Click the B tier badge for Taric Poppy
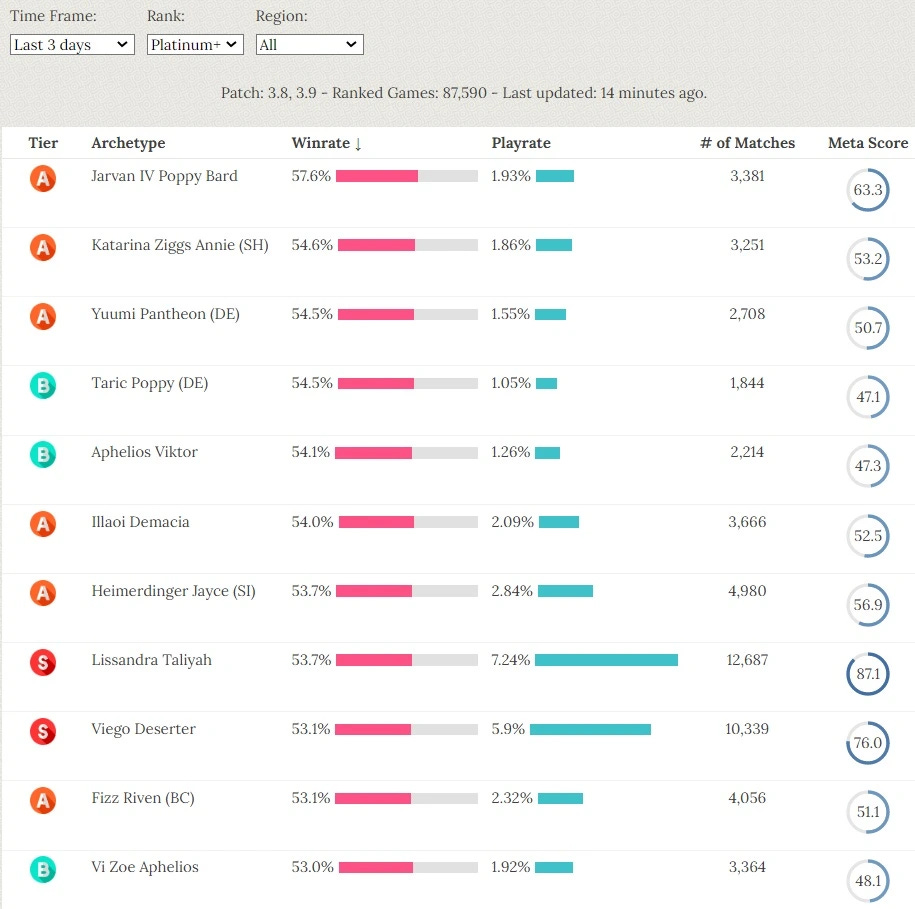This screenshot has width=915, height=909. click(43, 386)
